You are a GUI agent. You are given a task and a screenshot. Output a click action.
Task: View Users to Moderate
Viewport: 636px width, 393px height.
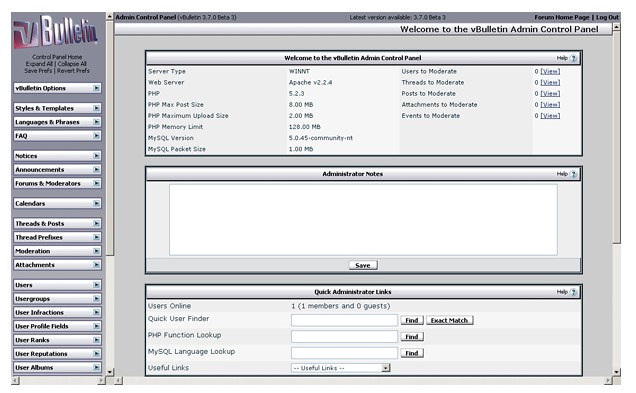point(550,71)
